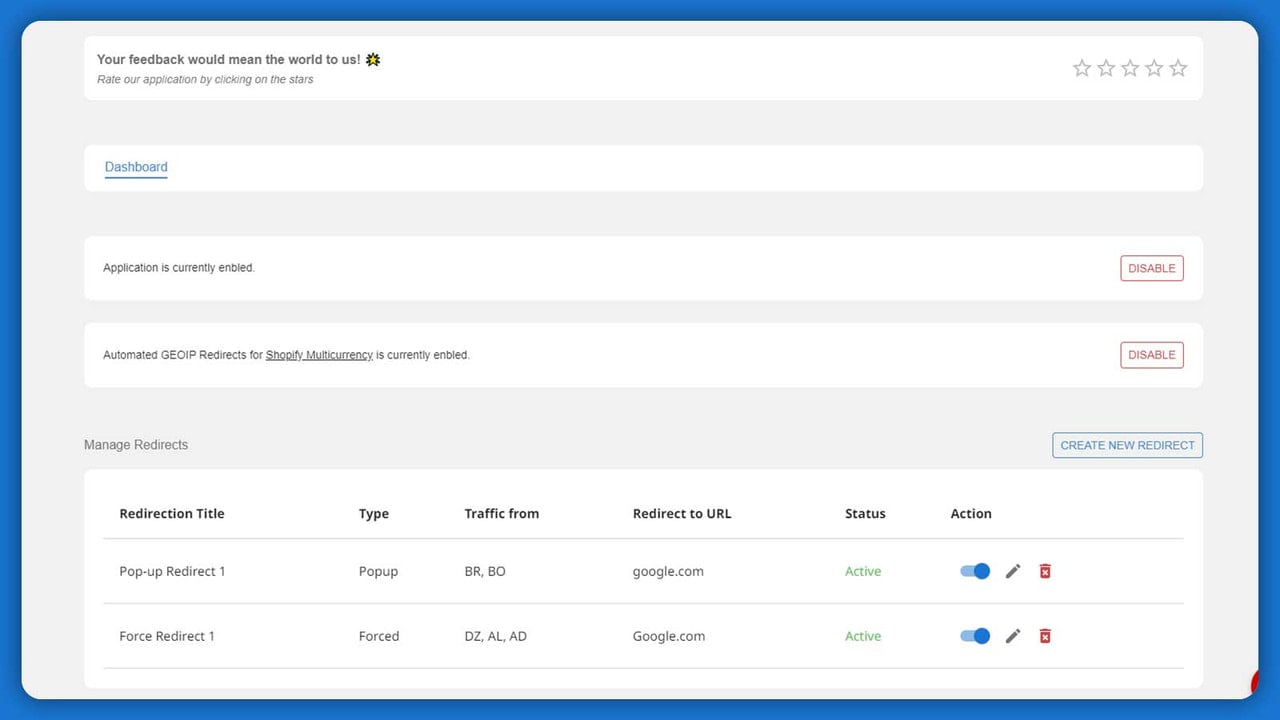Select the Force Redirect 1 title
The image size is (1280, 720).
click(x=167, y=636)
